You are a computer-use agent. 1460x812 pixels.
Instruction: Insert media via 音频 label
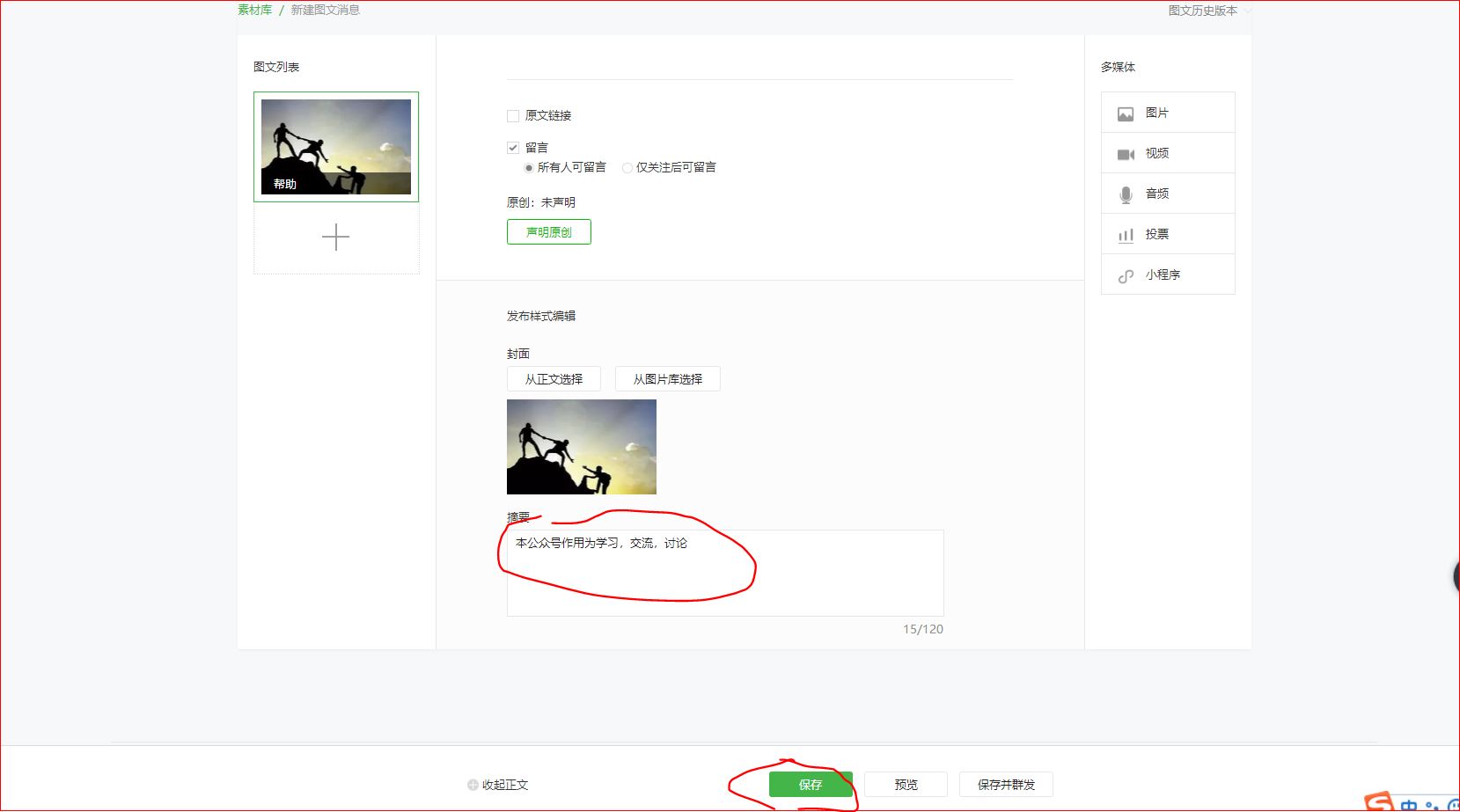pos(1157,194)
